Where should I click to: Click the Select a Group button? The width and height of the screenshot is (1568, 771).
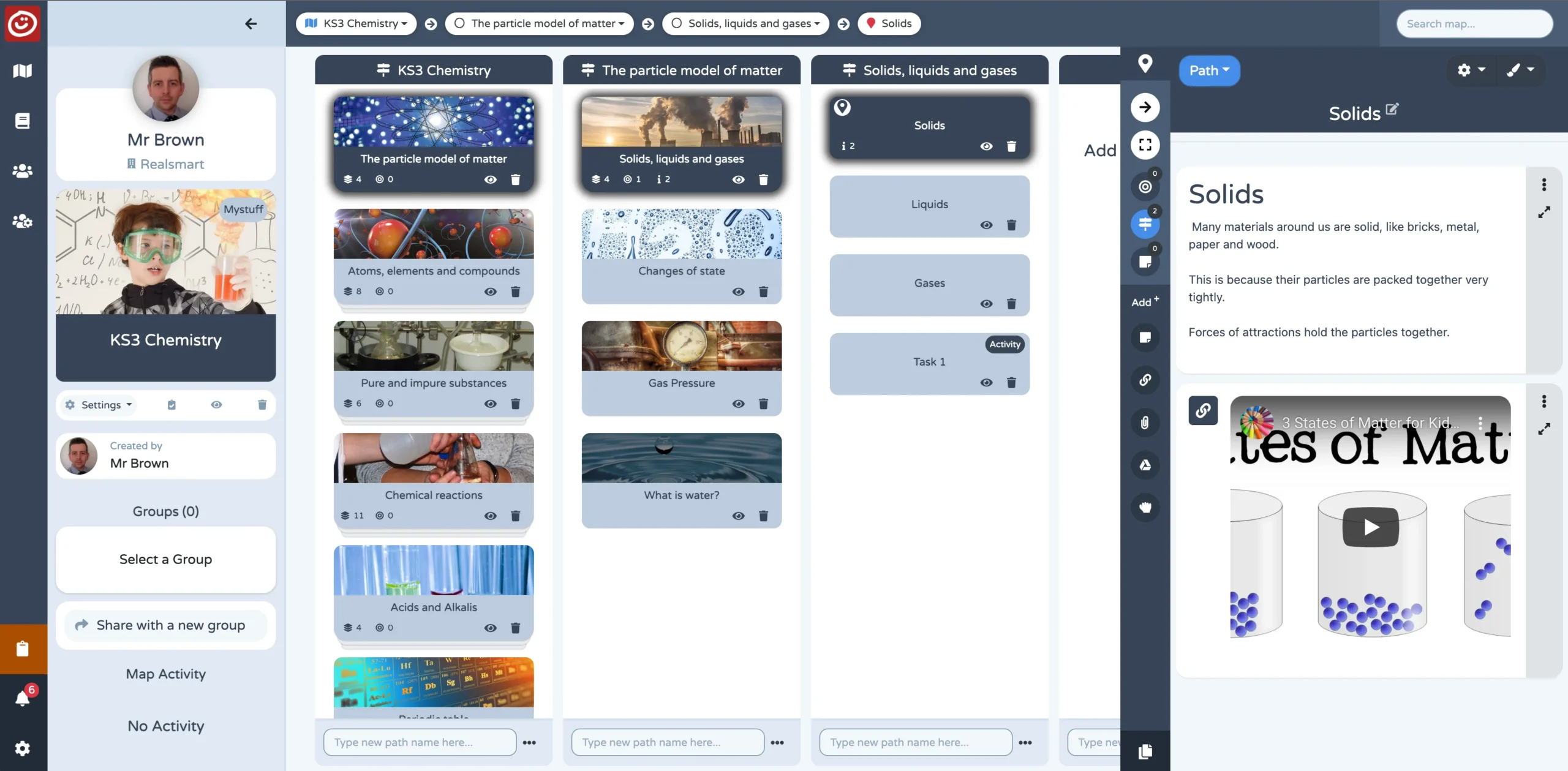click(166, 559)
